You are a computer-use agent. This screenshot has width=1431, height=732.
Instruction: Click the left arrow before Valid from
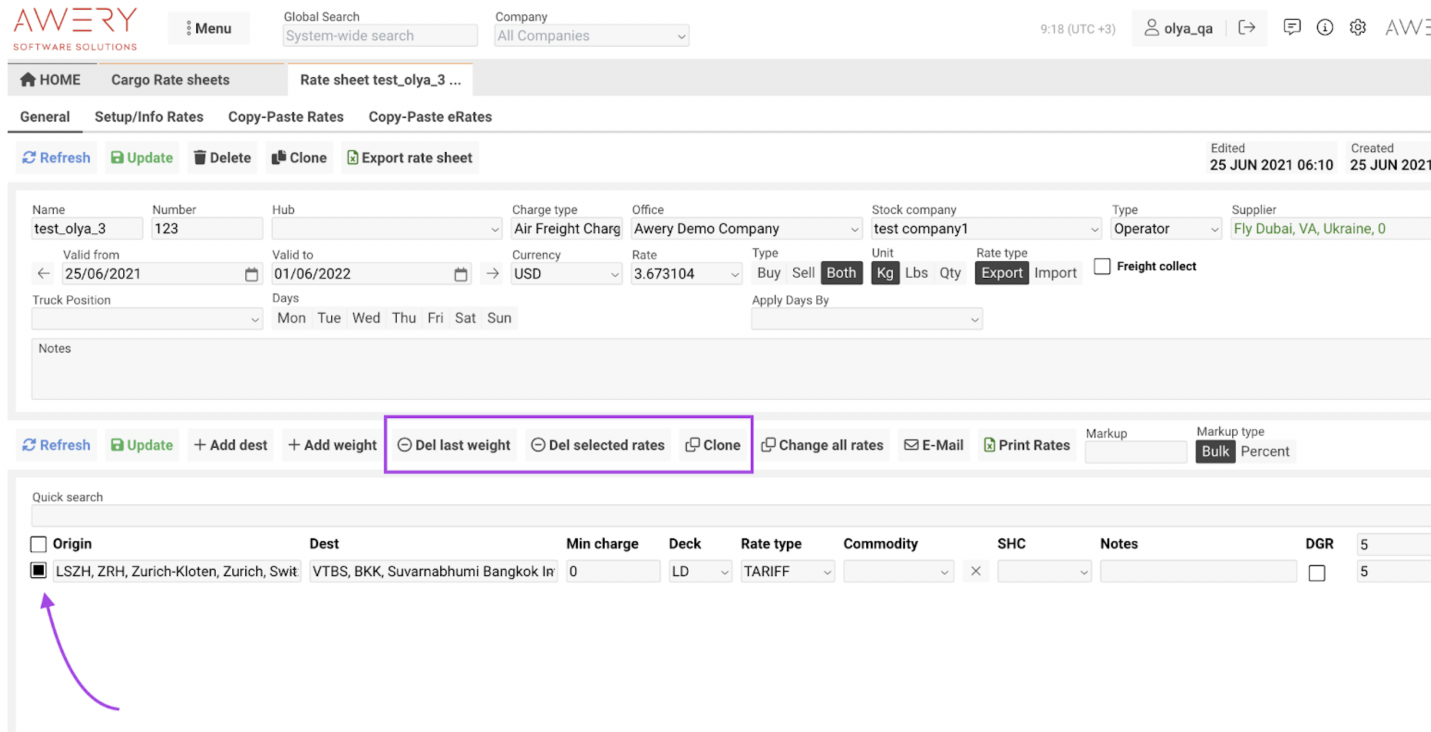click(x=43, y=274)
